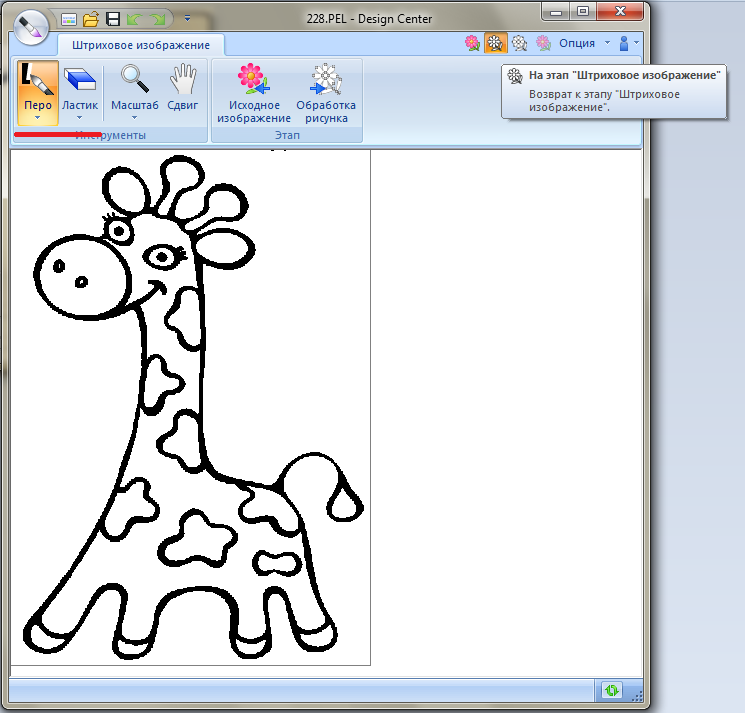Open the quick access toolbar customize arrow
Viewport: 745px width, 713px height.
[x=187, y=18]
